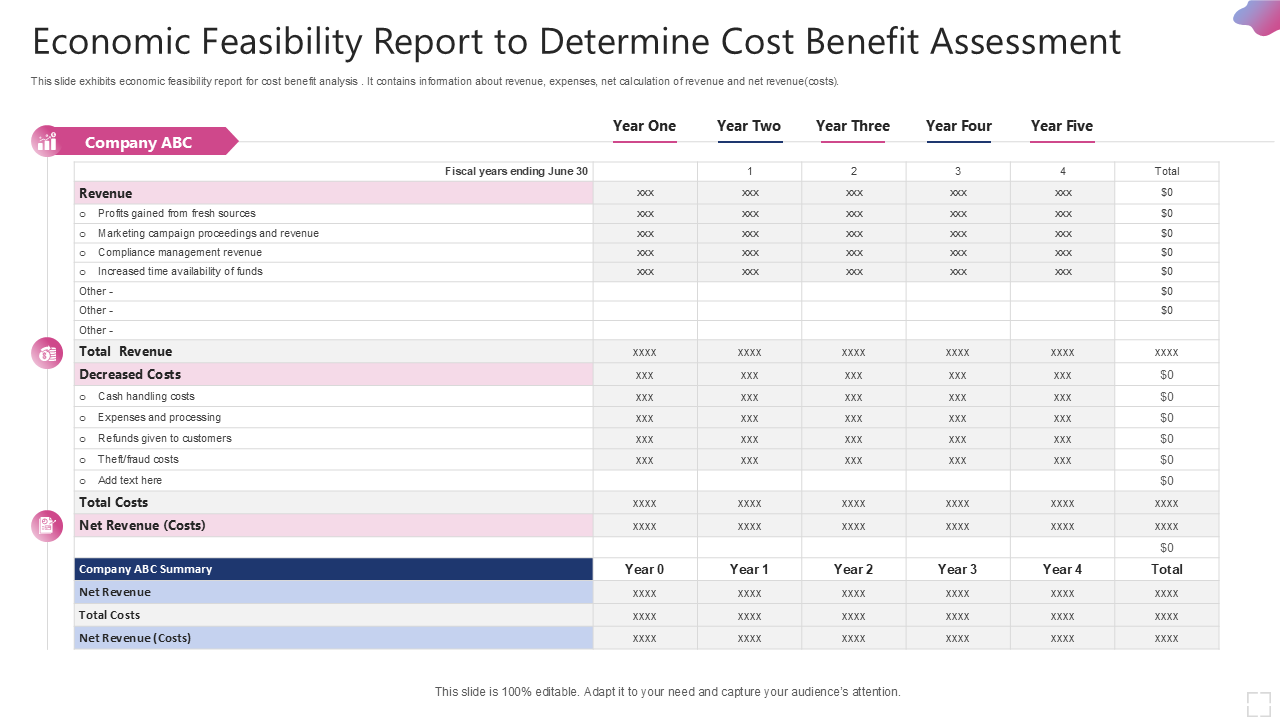Click the bar chart icon beside Company ABC

tap(47, 142)
